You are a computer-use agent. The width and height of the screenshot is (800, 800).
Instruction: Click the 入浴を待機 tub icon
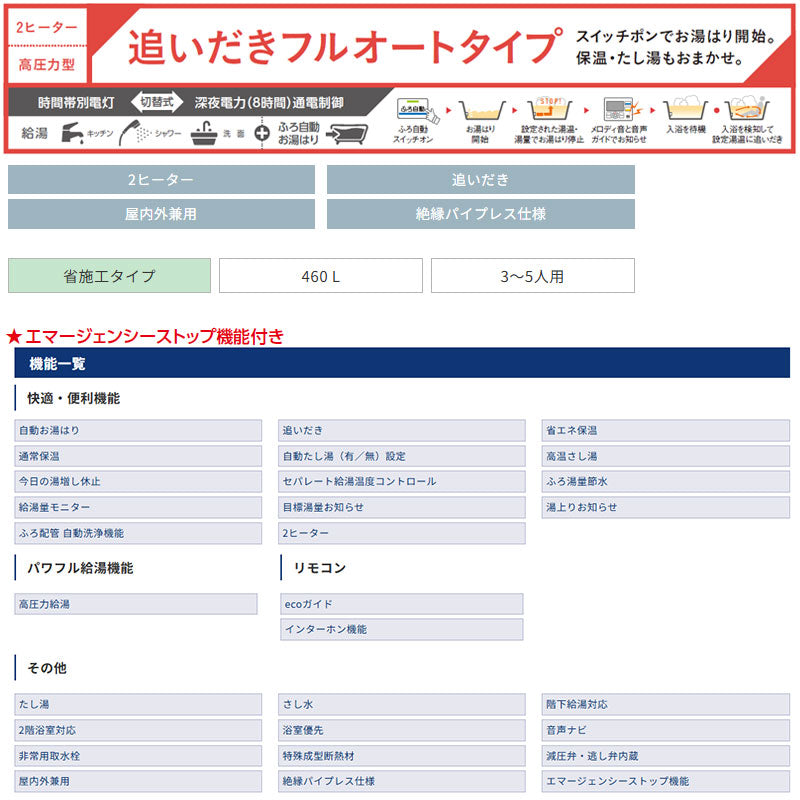pyautogui.click(x=686, y=108)
